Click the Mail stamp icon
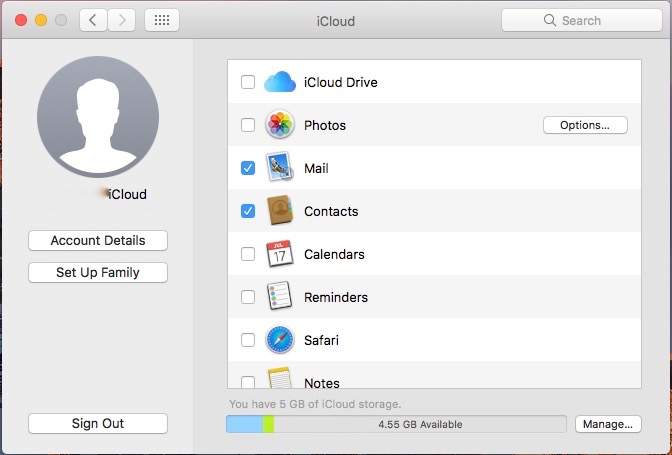672x455 pixels. click(280, 167)
